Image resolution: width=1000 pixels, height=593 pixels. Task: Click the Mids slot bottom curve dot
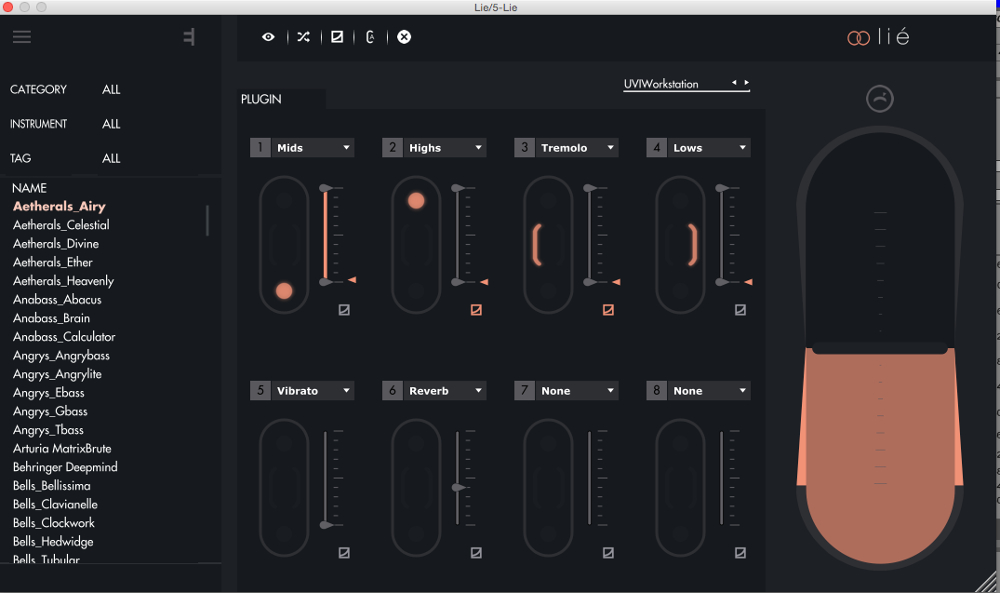point(284,291)
